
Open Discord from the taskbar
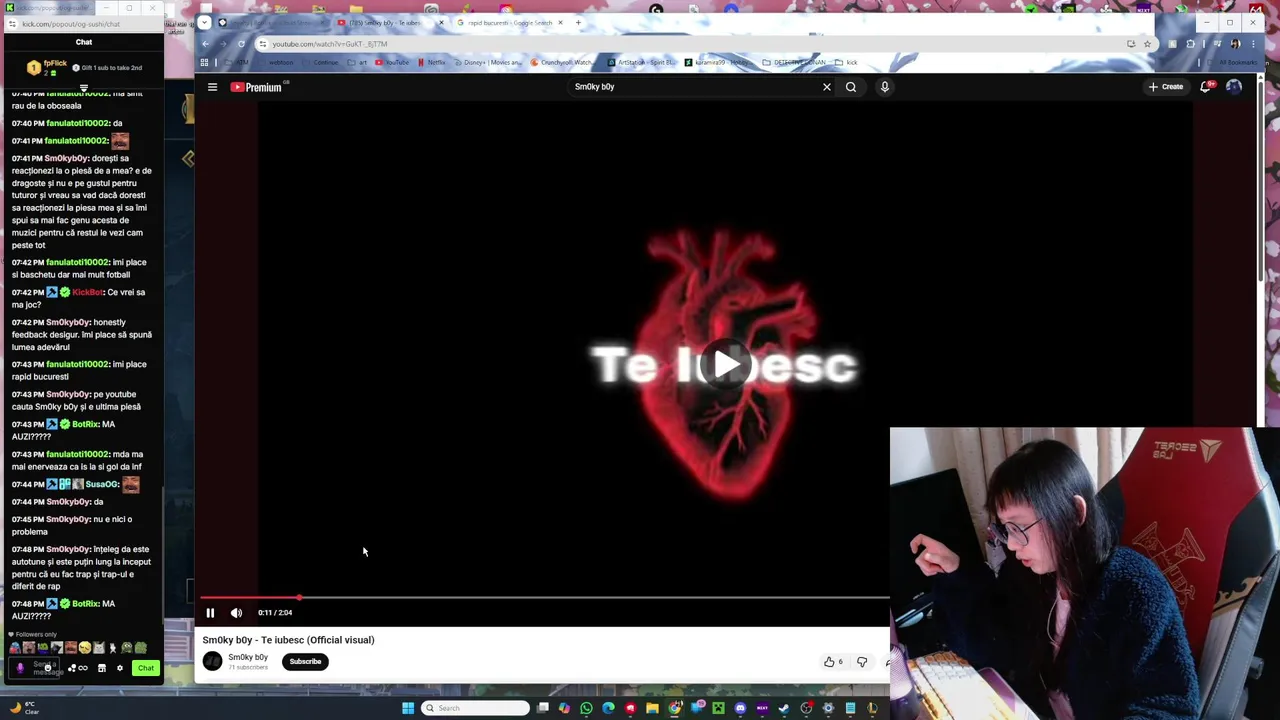pos(740,708)
